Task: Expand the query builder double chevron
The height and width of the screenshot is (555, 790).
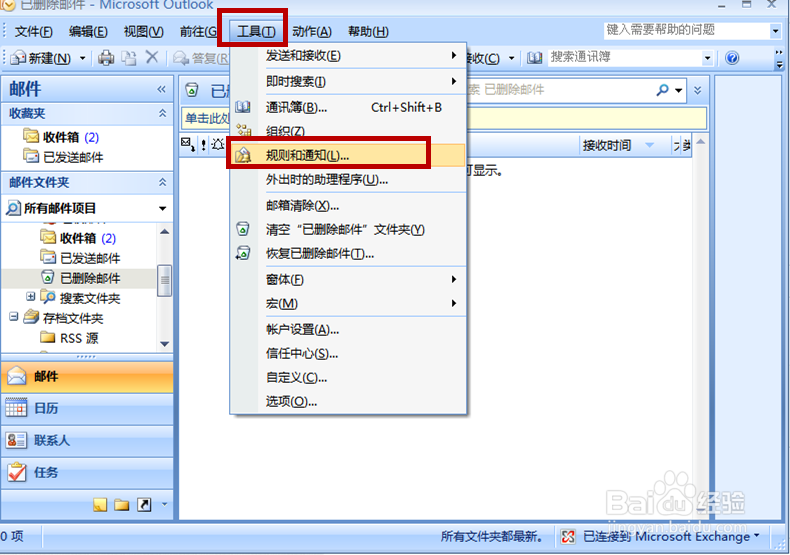Action: point(697,91)
